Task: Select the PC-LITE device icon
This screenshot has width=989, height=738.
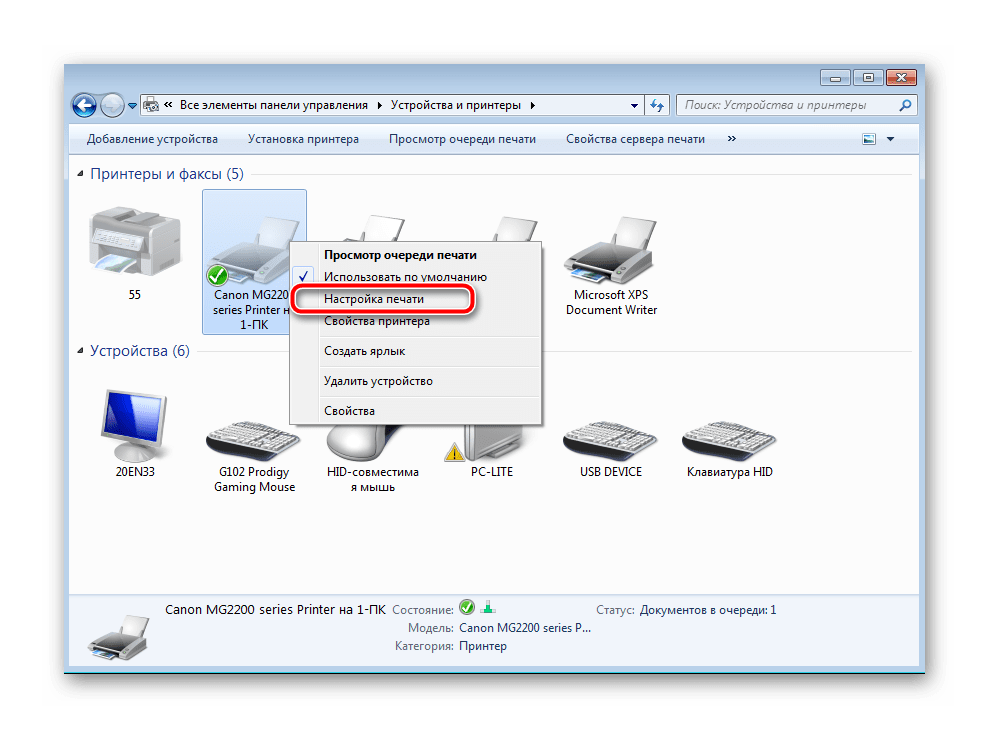Action: click(x=491, y=440)
